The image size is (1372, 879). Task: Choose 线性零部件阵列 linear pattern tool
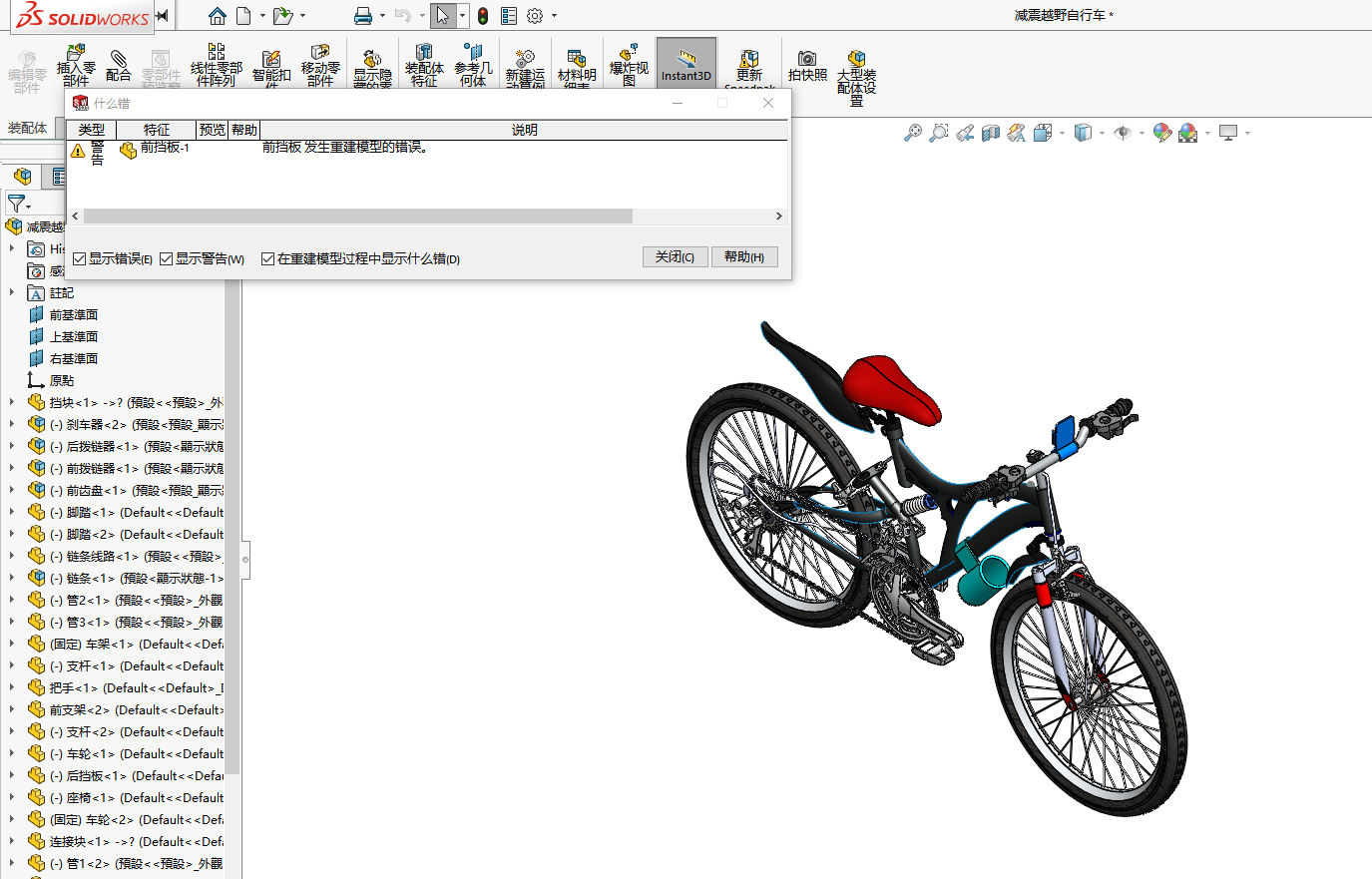[x=217, y=66]
